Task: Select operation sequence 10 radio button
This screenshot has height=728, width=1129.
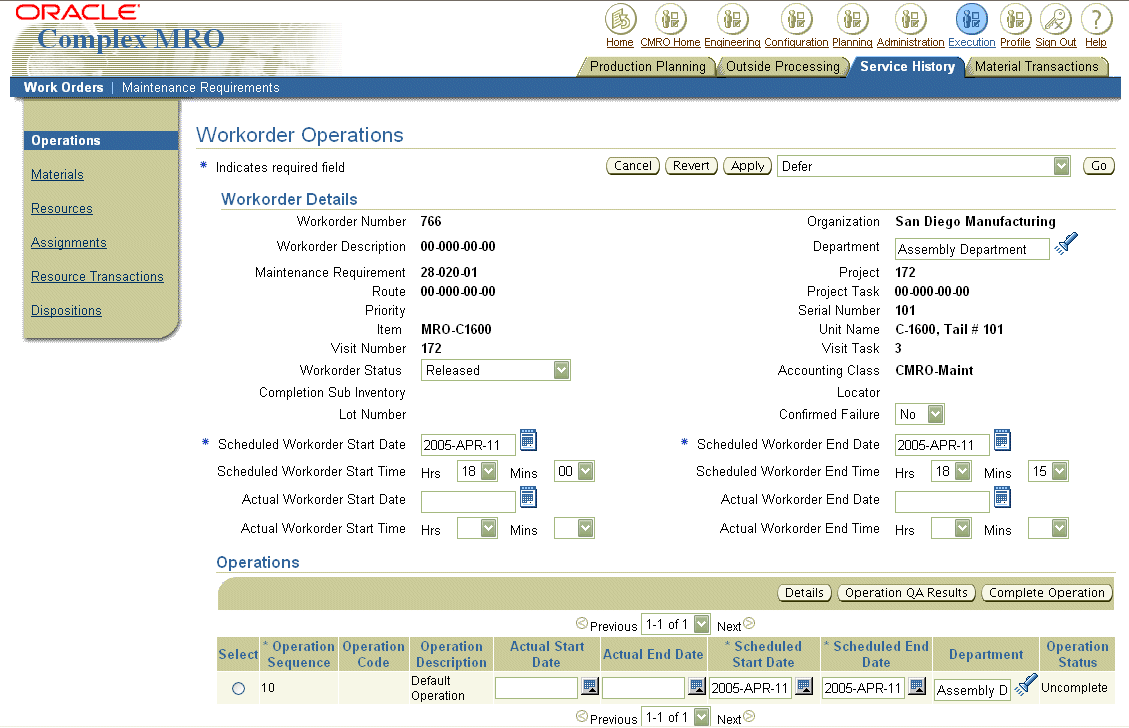Action: 238,688
